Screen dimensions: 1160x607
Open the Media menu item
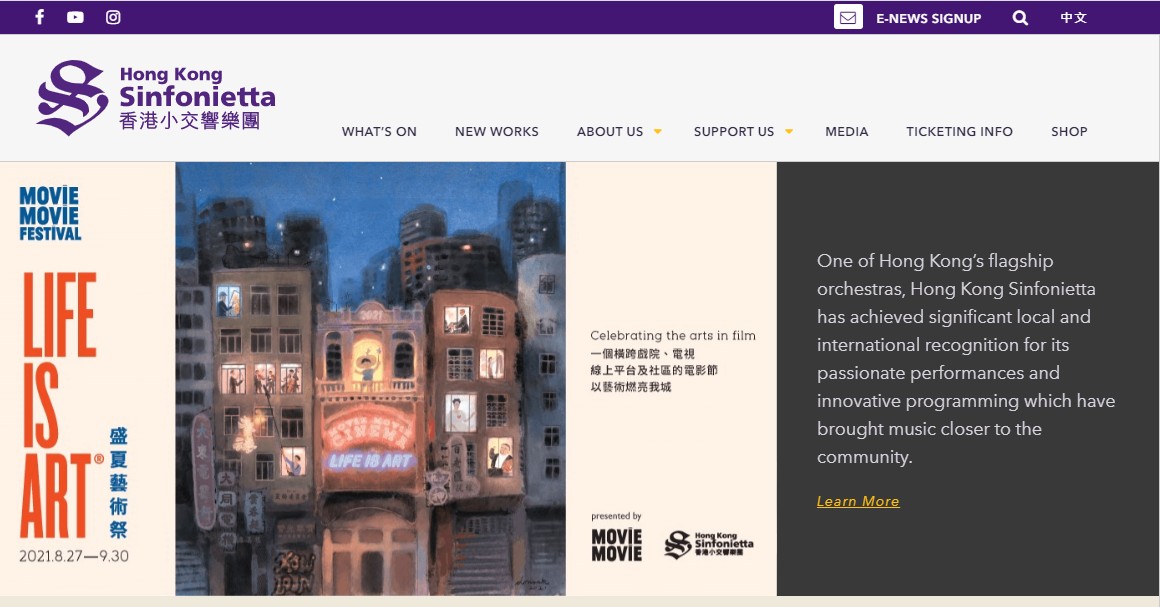pyautogui.click(x=846, y=131)
